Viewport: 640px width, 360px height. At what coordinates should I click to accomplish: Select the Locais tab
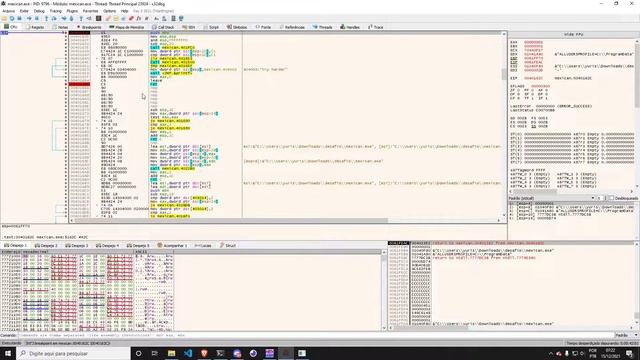203,246
